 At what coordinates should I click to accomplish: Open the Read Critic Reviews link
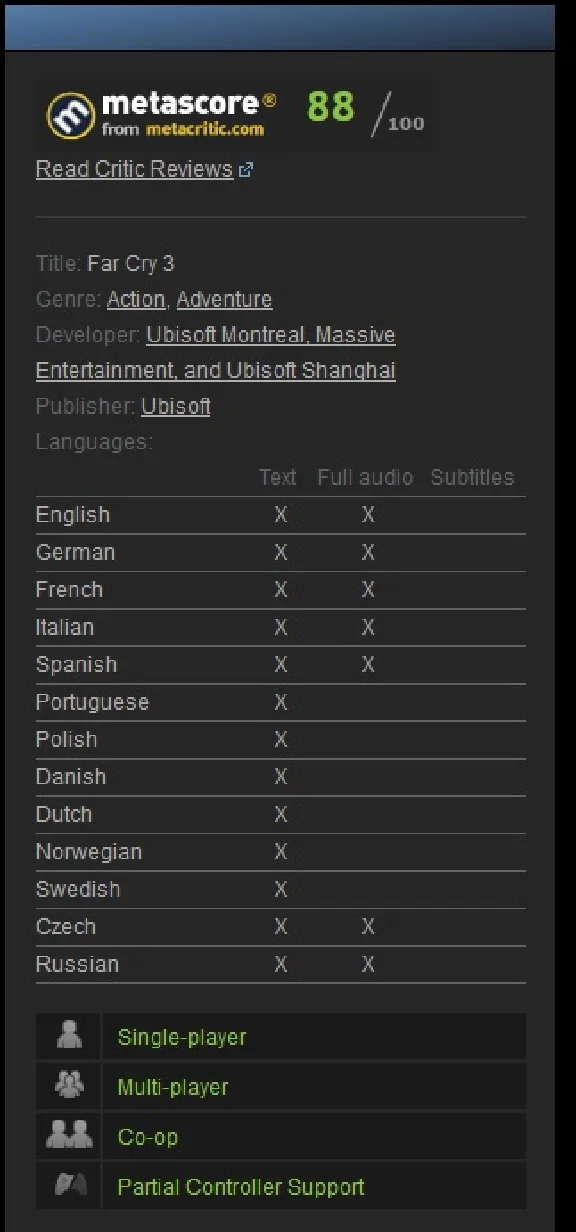(134, 170)
